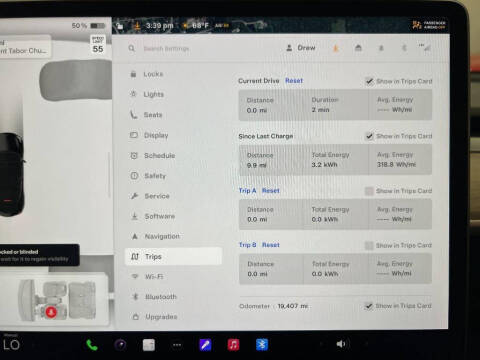Open the Lights settings
This screenshot has width=480, height=360.
147,94
